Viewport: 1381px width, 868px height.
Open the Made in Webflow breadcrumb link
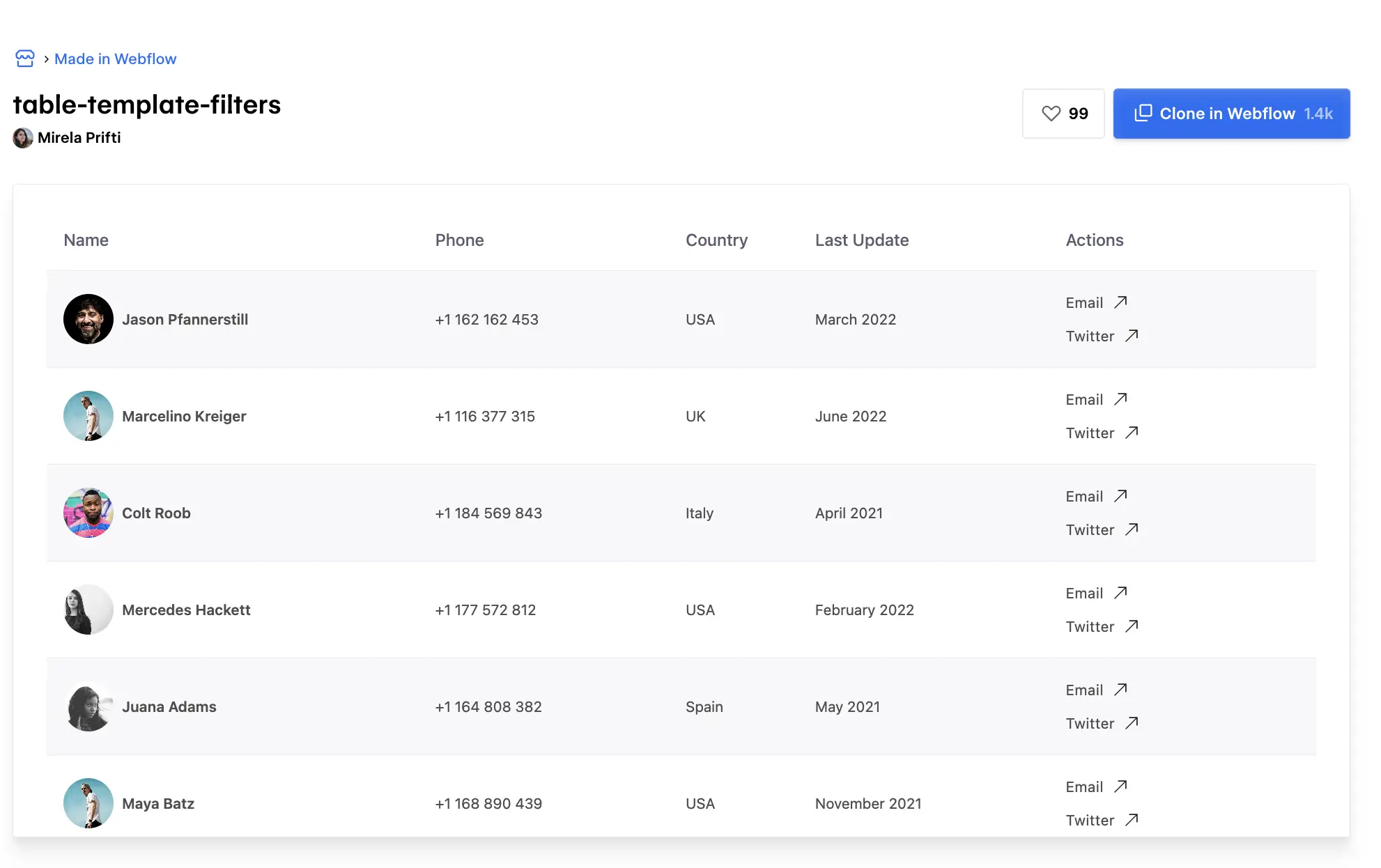[115, 59]
